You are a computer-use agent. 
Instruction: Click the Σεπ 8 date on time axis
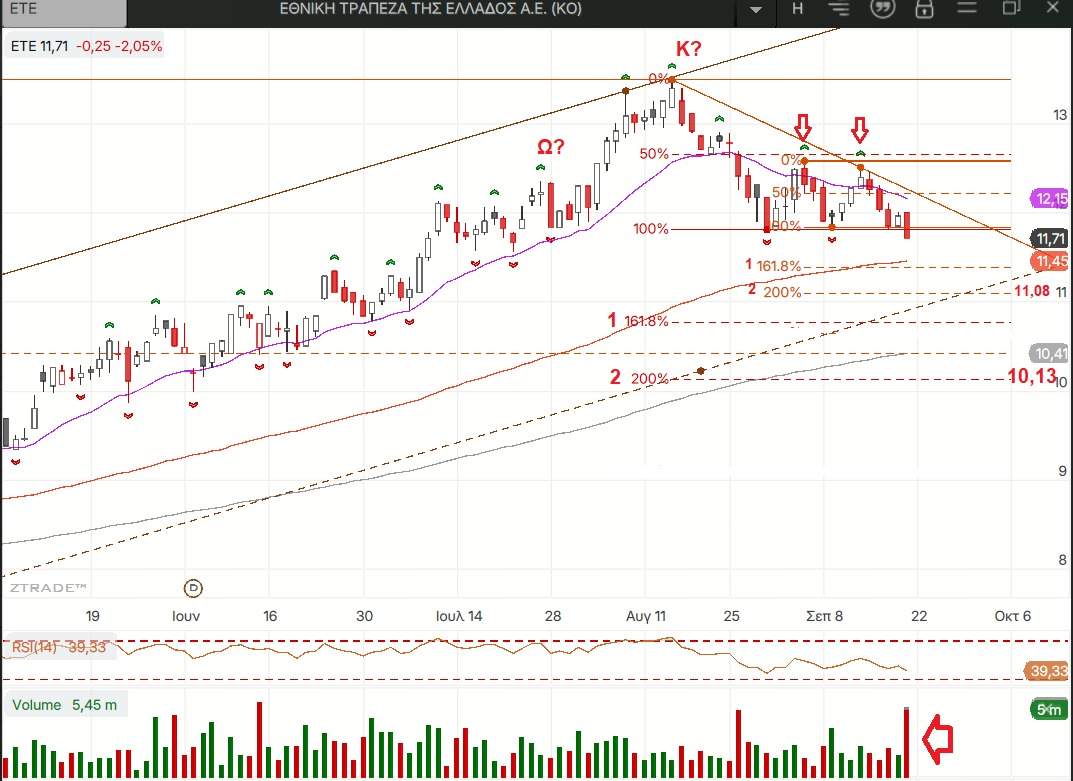tap(824, 616)
